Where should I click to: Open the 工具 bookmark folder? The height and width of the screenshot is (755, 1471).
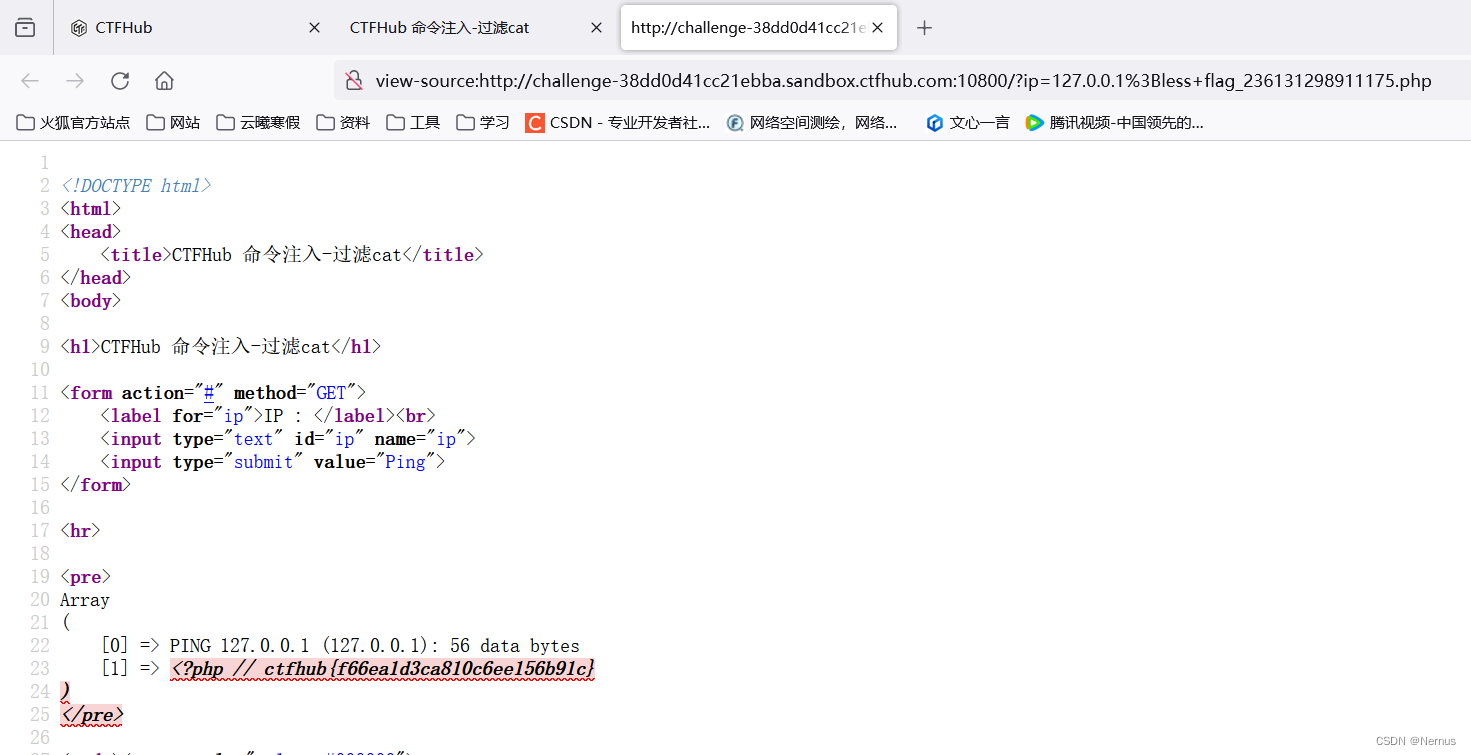(413, 123)
